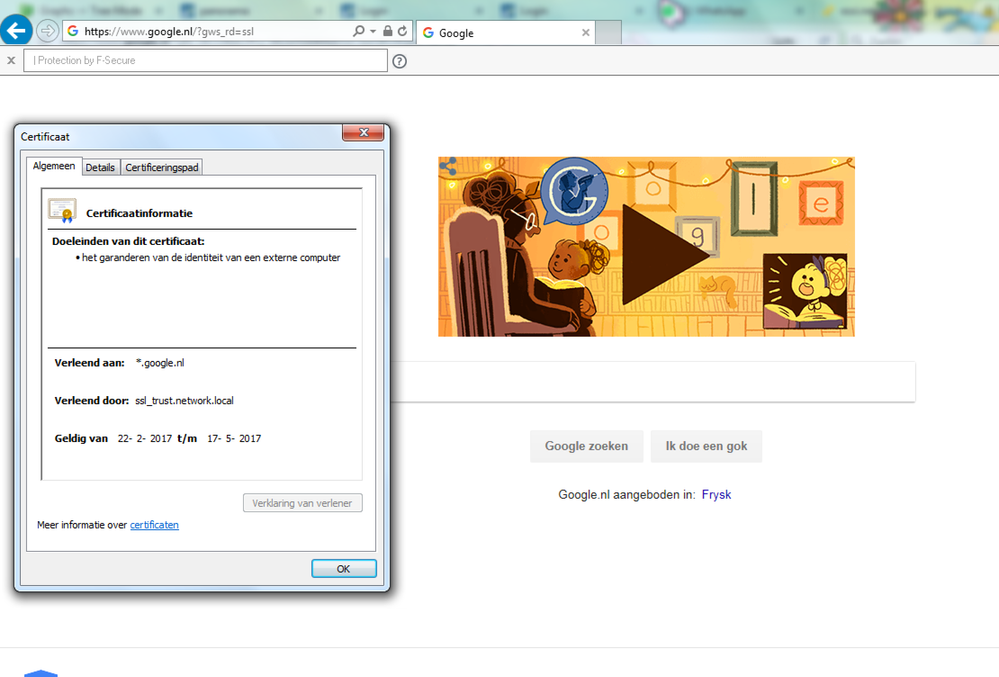Open the Certificeringspad tab
999x677 pixels.
[x=162, y=167]
